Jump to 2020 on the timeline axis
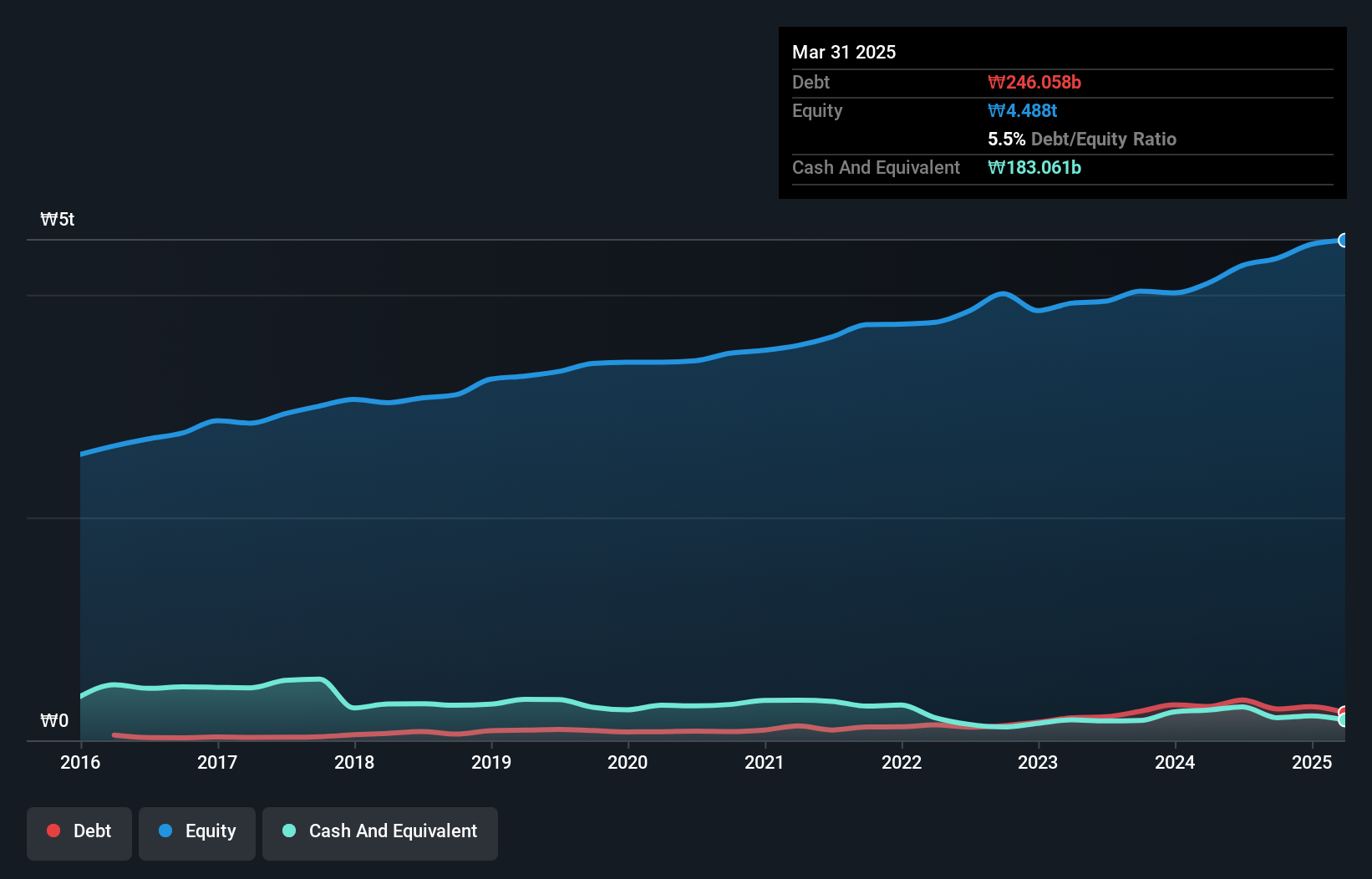The image size is (1372, 879). click(628, 762)
